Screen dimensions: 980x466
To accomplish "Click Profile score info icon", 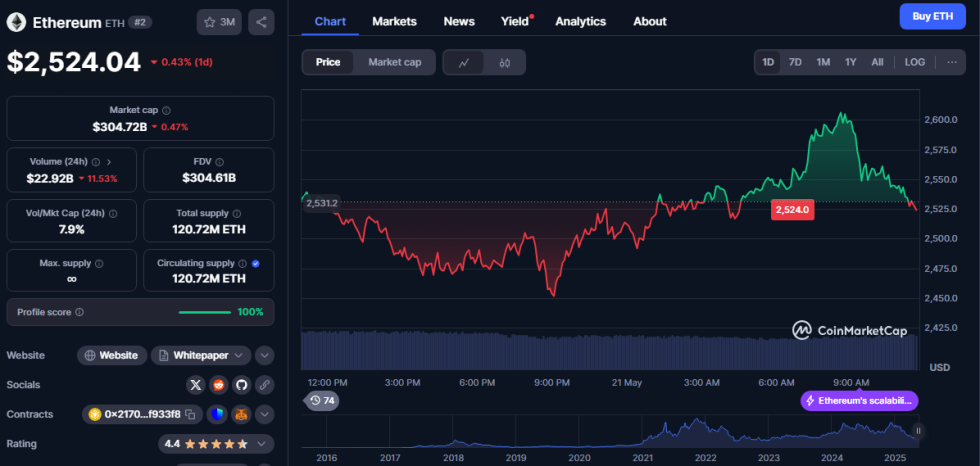I will point(79,312).
